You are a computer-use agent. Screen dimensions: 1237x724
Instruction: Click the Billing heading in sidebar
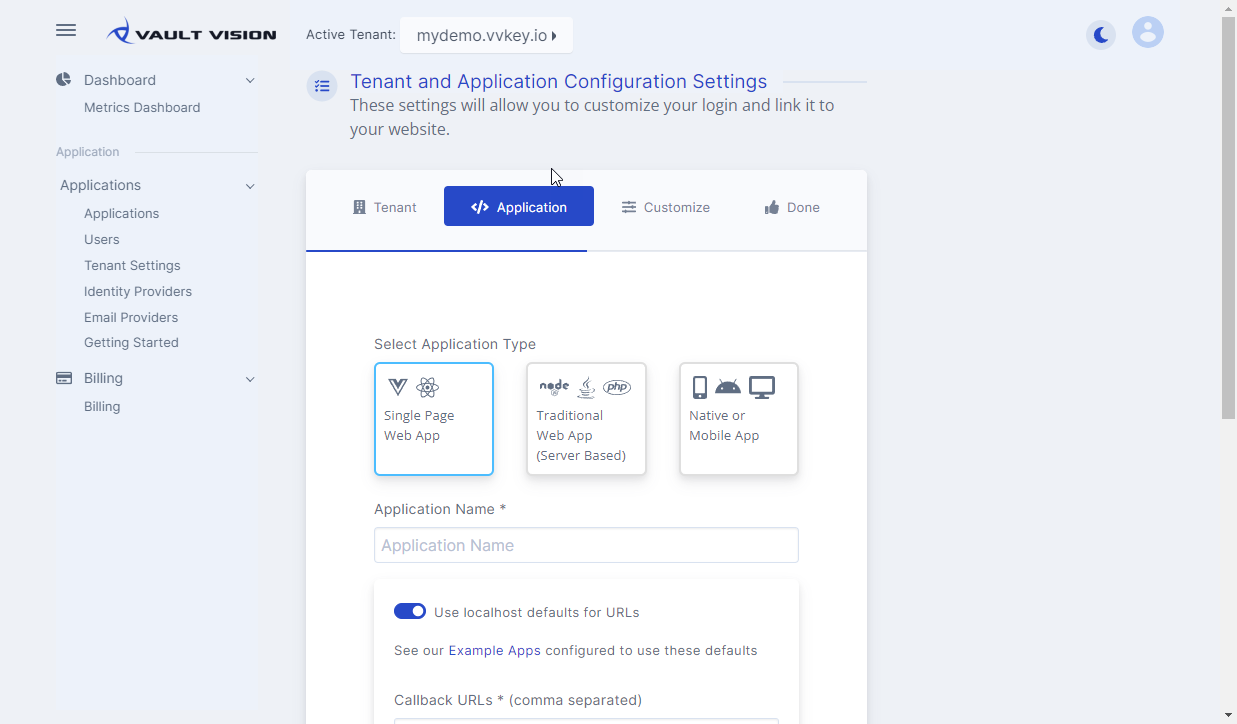[x=103, y=378]
